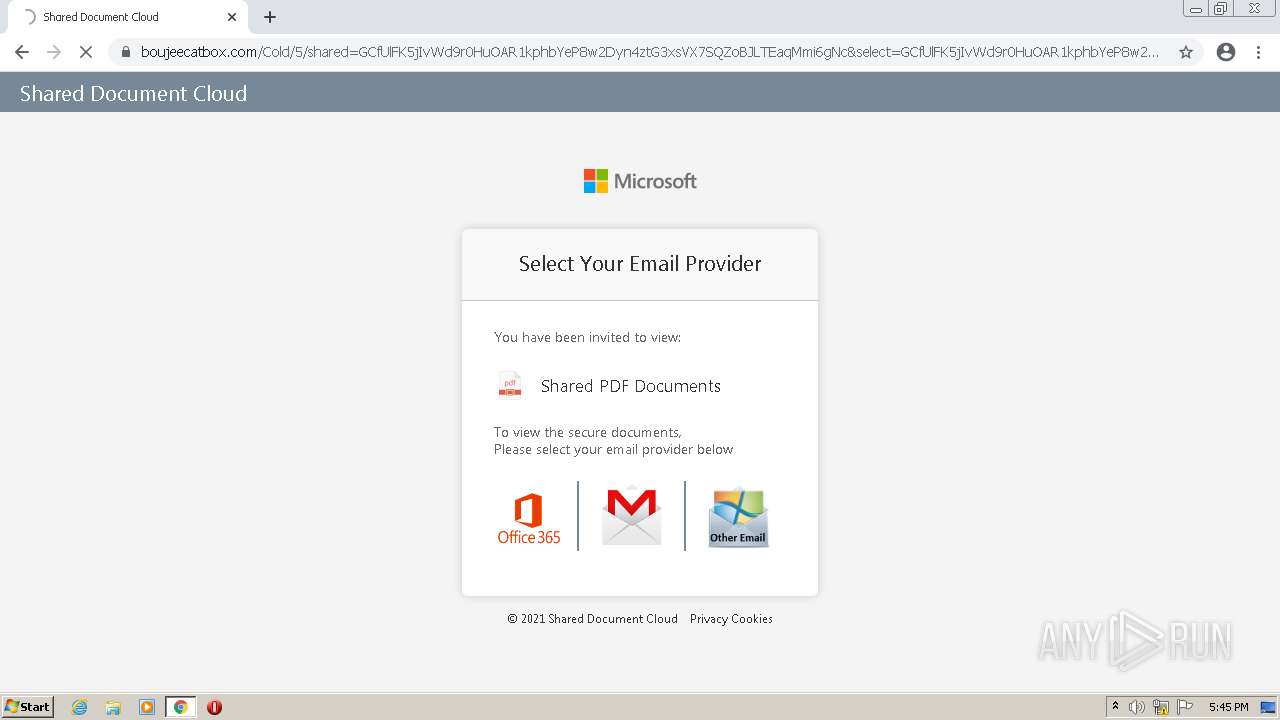Open the Privacy Cookies link
Viewport: 1280px width, 720px height.
click(731, 619)
